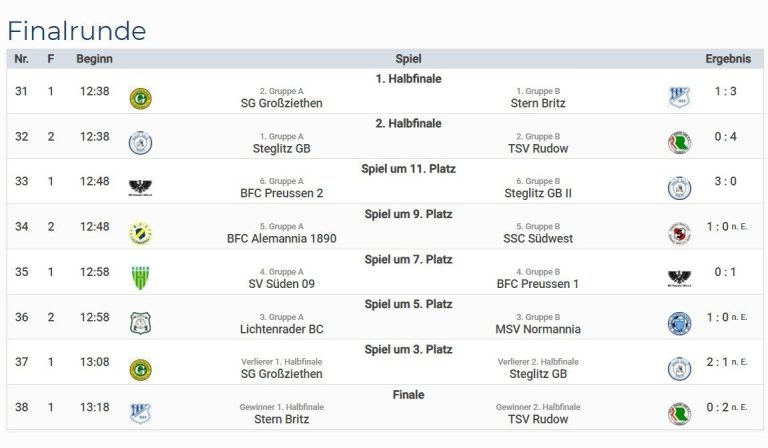Select the Beginn column header
The width and height of the screenshot is (768, 448).
95,59
